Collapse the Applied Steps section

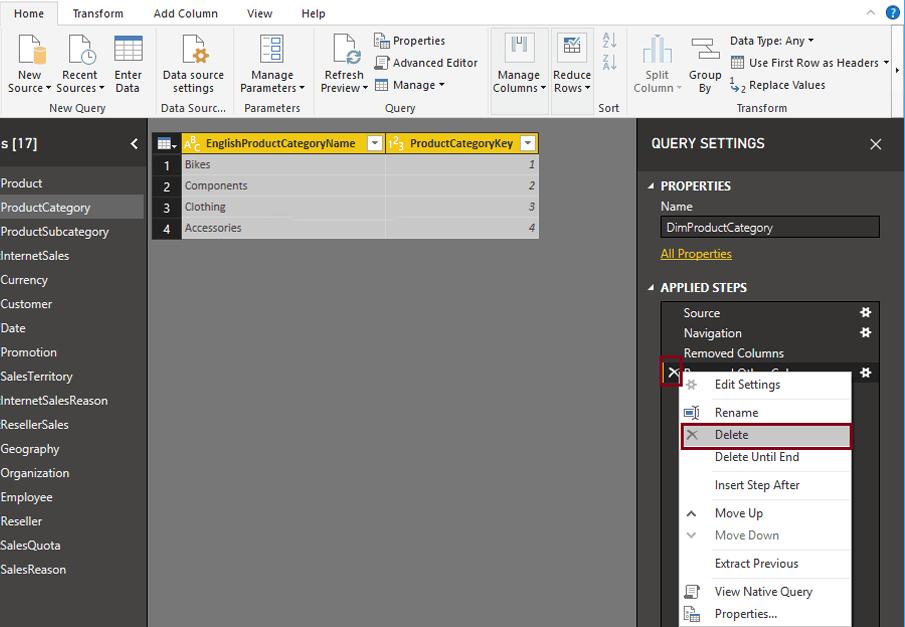pyautogui.click(x=652, y=288)
